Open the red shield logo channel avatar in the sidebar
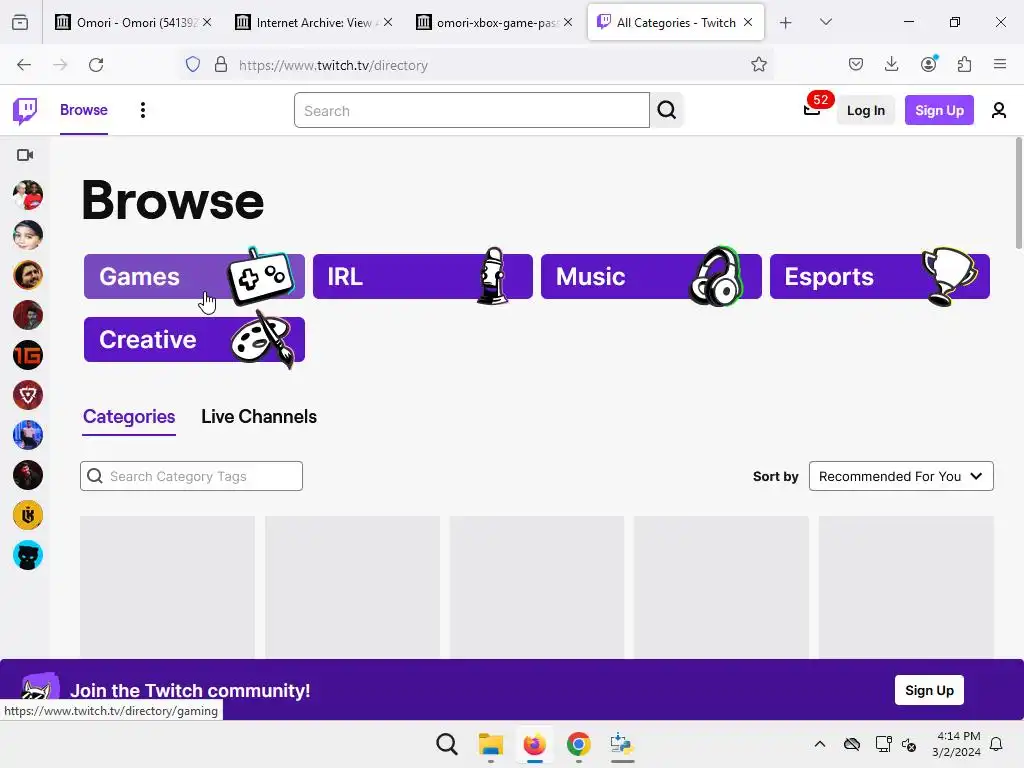Viewport: 1024px width, 768px height. coord(28,395)
